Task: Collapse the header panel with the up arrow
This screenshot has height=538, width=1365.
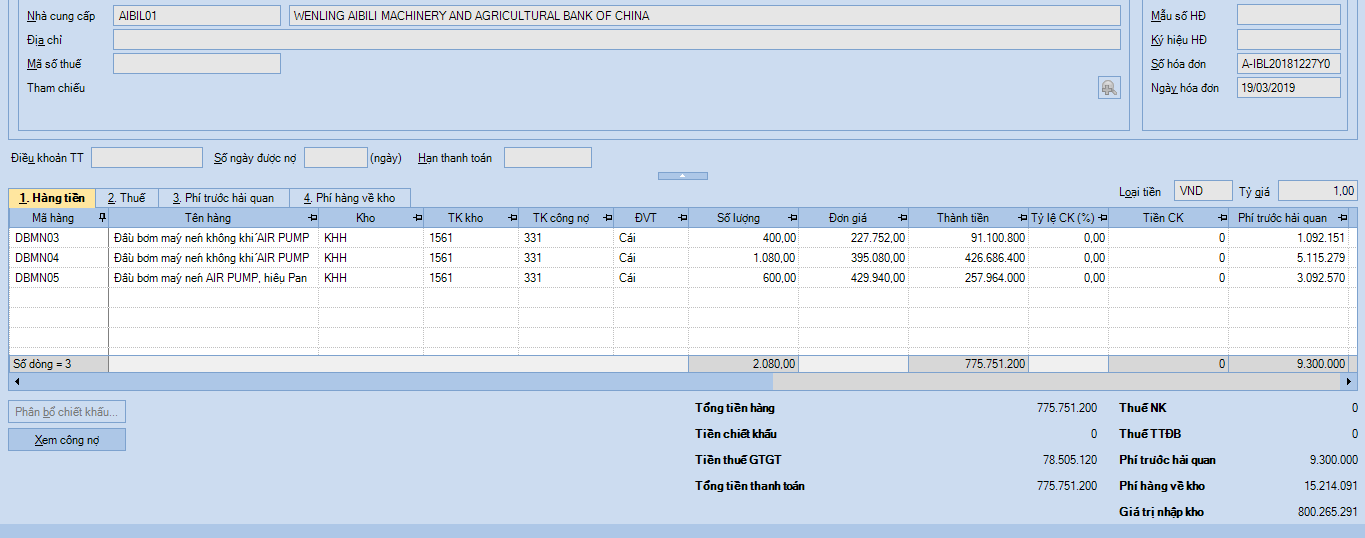Action: tap(683, 175)
